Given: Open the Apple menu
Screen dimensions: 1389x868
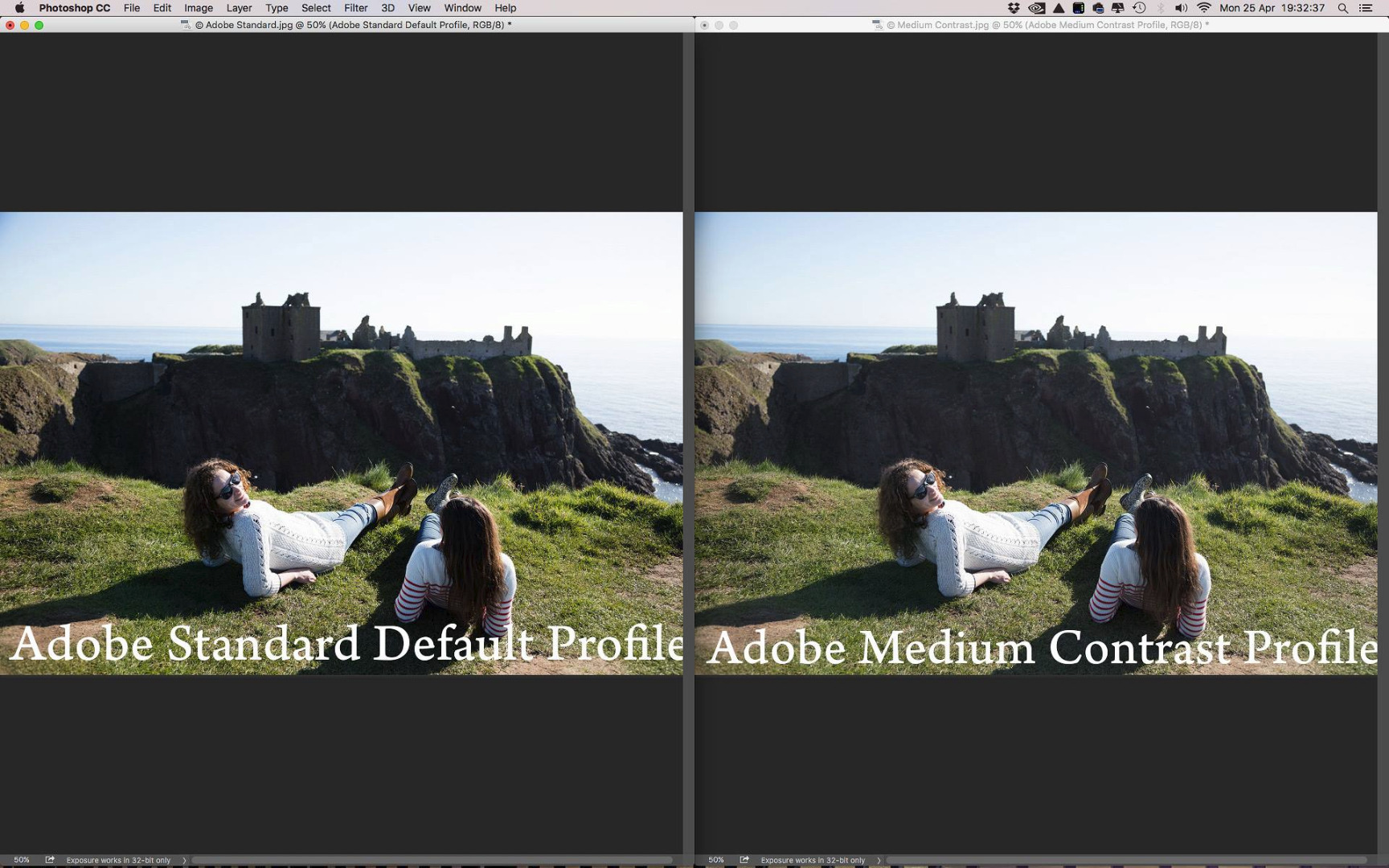Looking at the screenshot, I should coord(19,8).
